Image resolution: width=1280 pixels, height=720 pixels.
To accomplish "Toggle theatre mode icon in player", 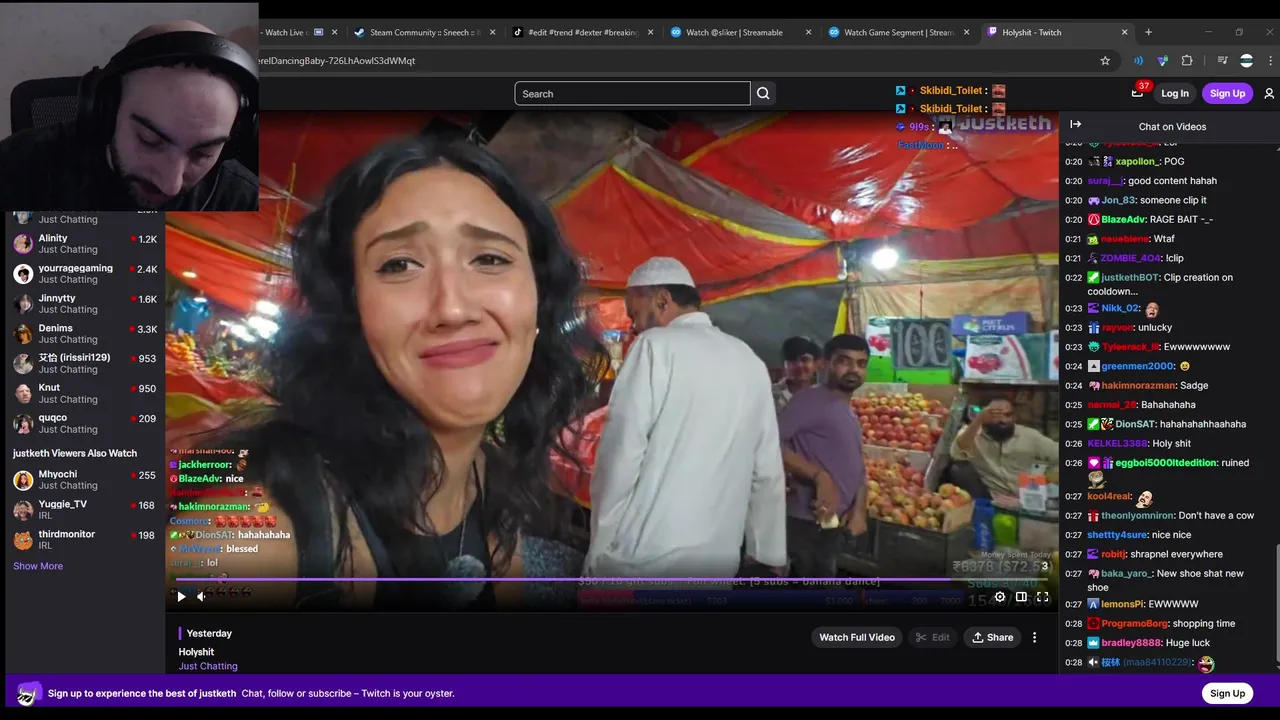I will click(x=1021, y=597).
